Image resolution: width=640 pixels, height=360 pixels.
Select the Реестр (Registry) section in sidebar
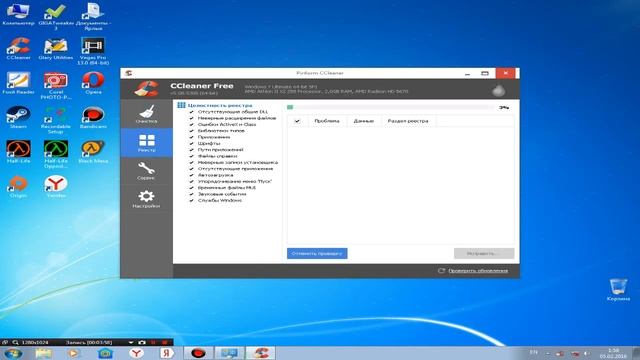point(147,143)
